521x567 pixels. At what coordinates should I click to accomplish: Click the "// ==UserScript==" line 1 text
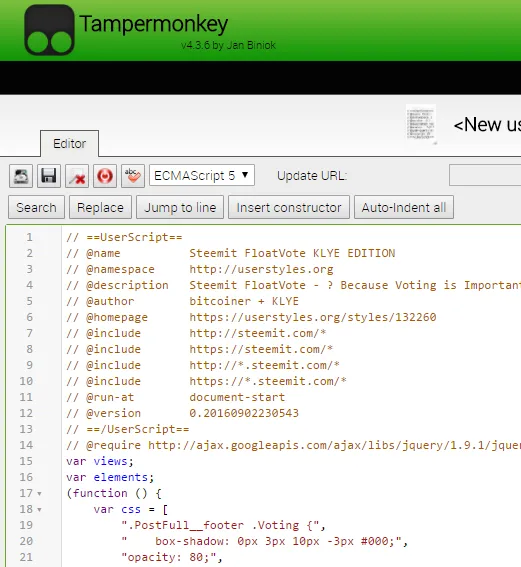pos(124,237)
